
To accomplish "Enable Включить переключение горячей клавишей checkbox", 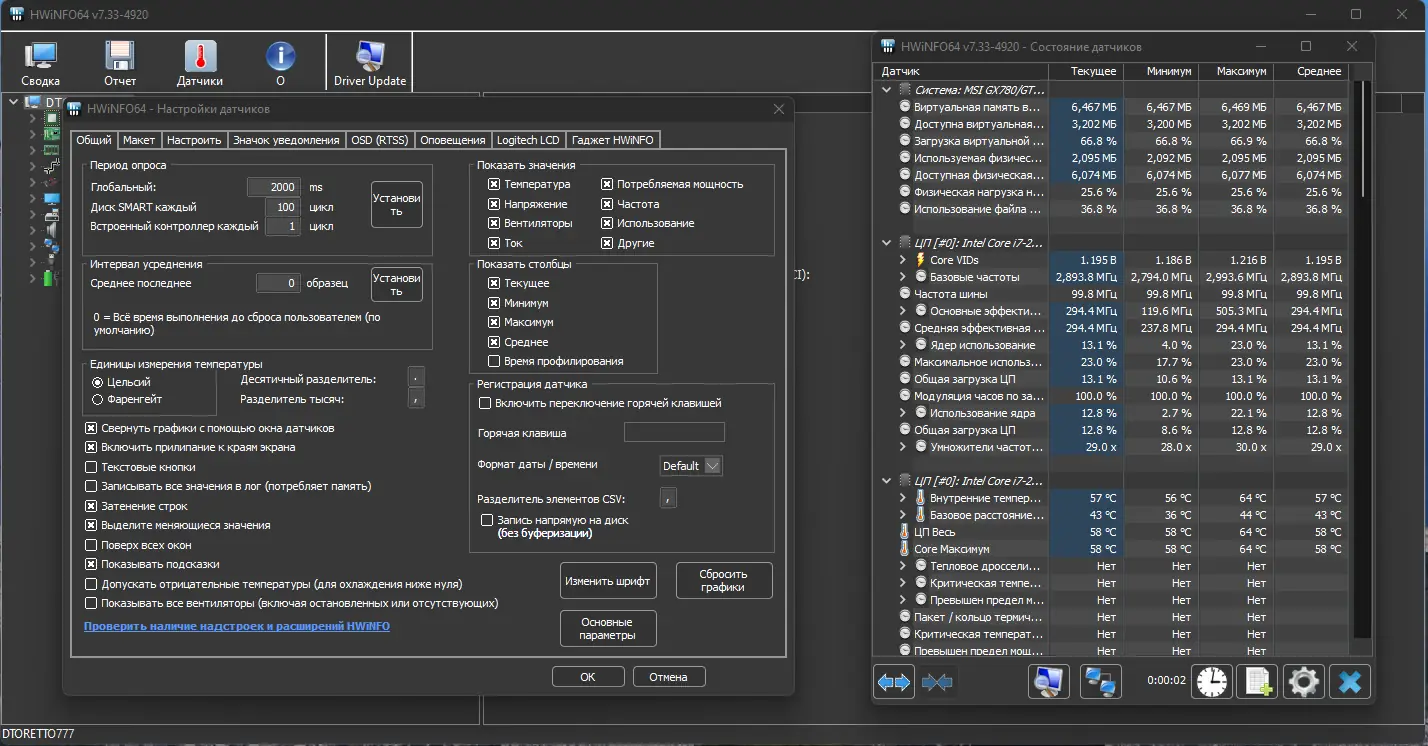I will click(485, 403).
